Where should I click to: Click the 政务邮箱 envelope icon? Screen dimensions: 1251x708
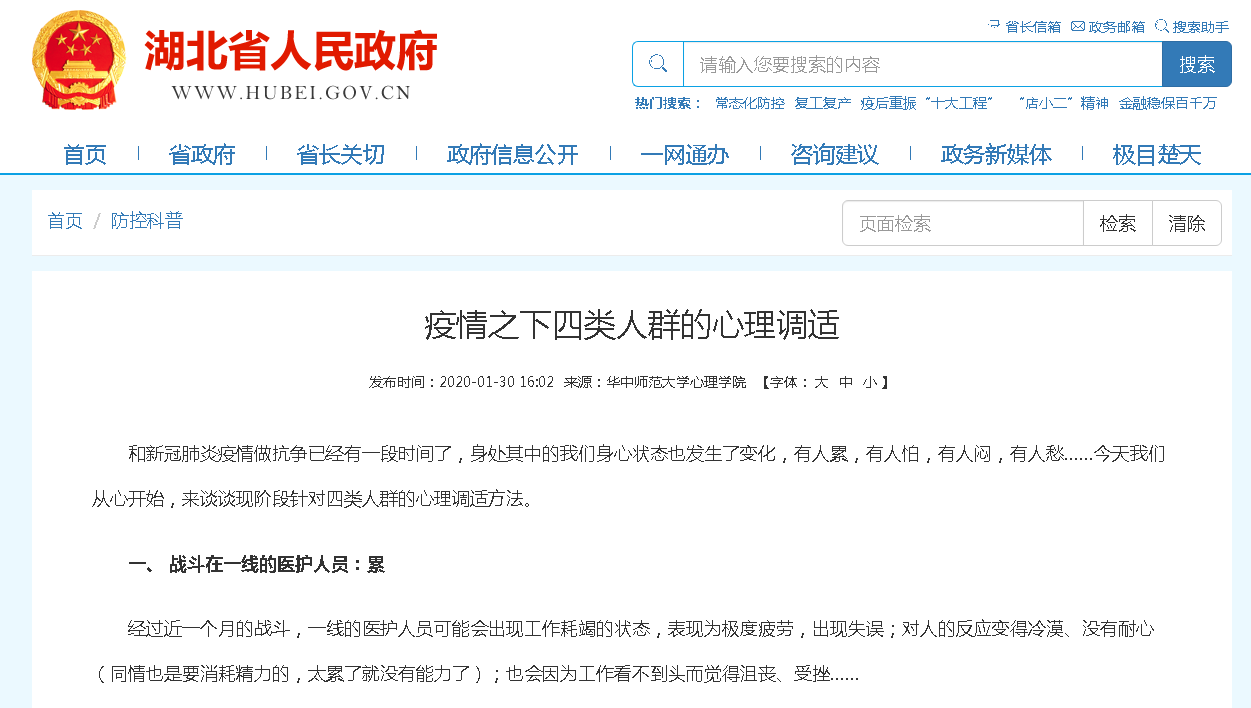tap(1077, 26)
